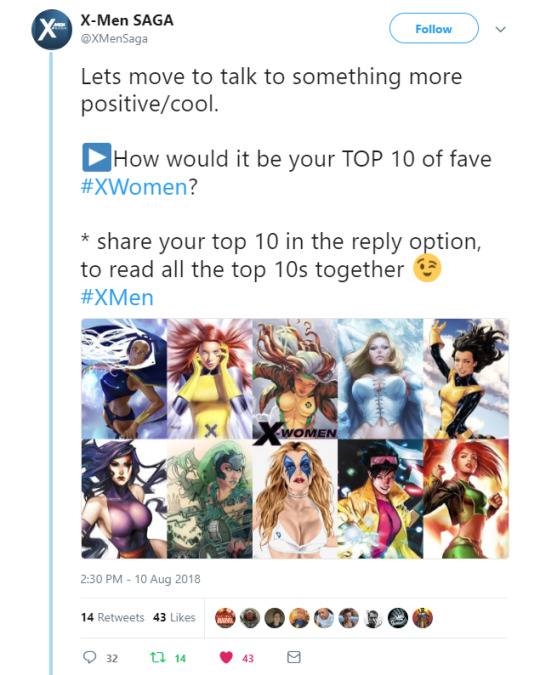Click the @XMenSaga handle
Screen dimensions: 540x675
114,39
